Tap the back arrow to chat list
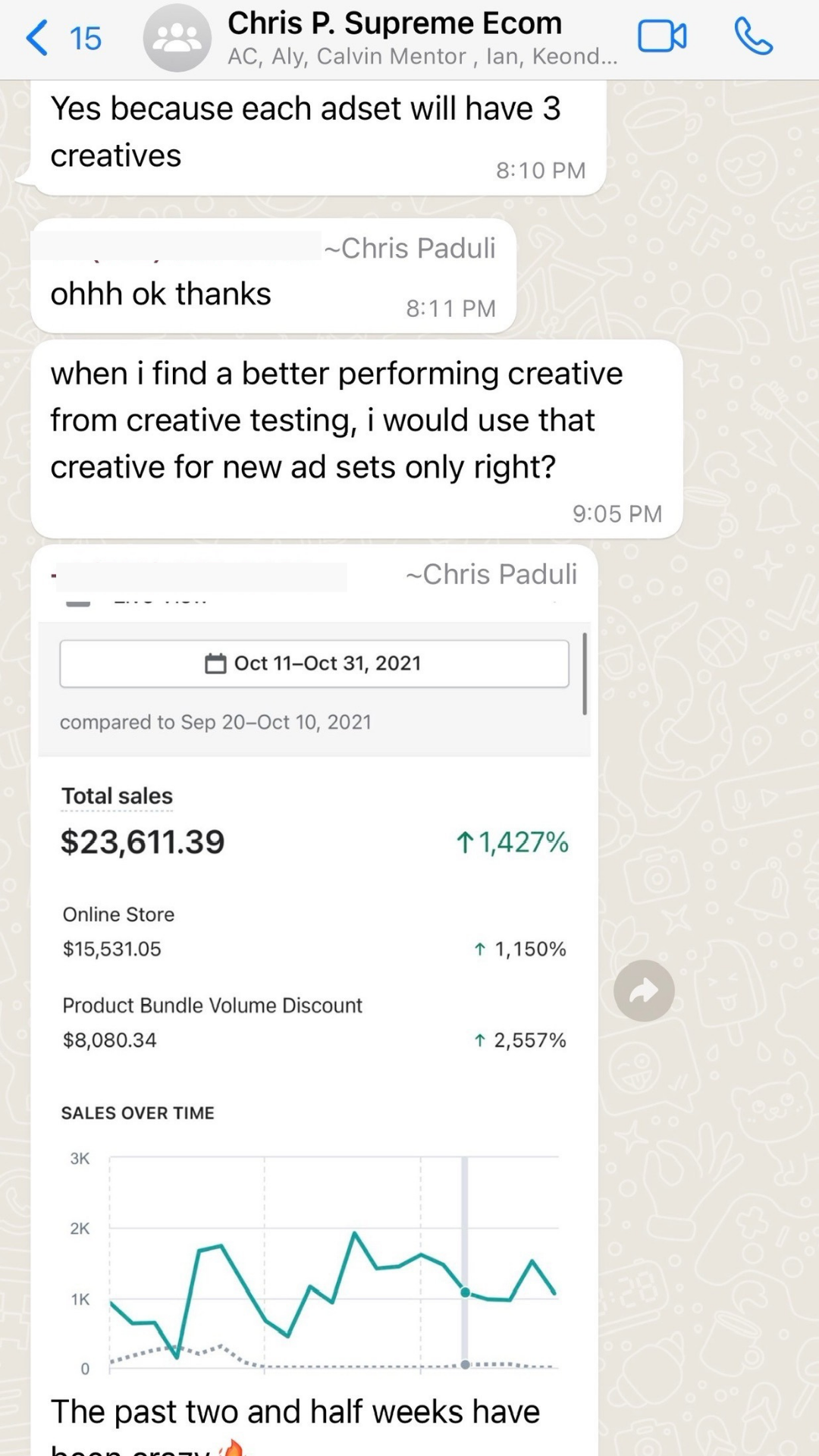This screenshot has width=819, height=1456. coord(36,38)
